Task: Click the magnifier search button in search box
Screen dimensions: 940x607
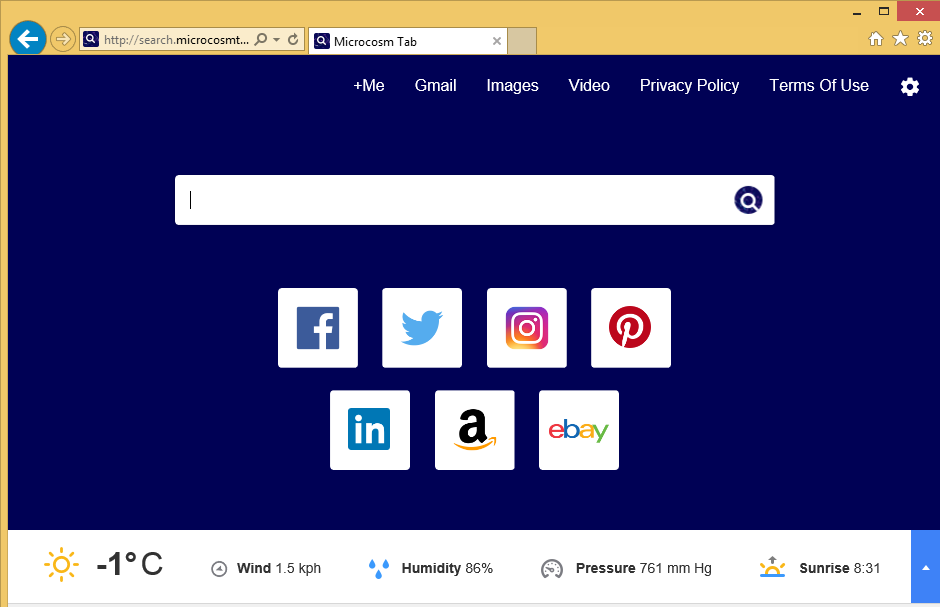Action: pos(748,200)
